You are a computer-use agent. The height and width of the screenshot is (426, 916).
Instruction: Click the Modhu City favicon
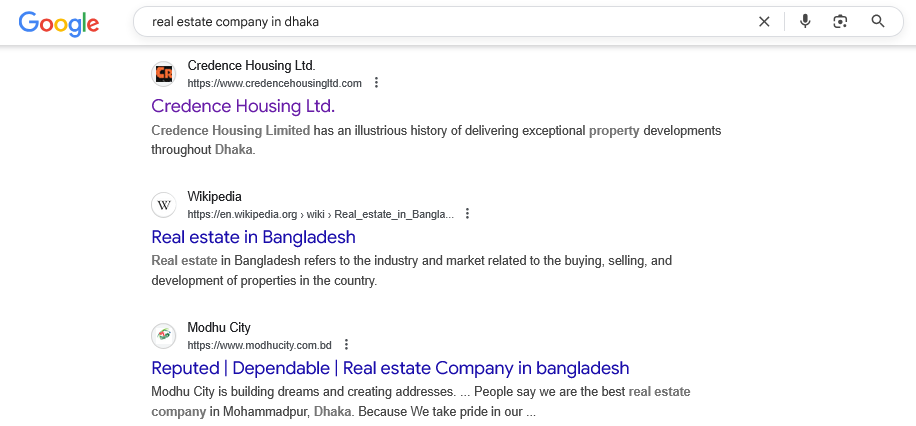164,336
